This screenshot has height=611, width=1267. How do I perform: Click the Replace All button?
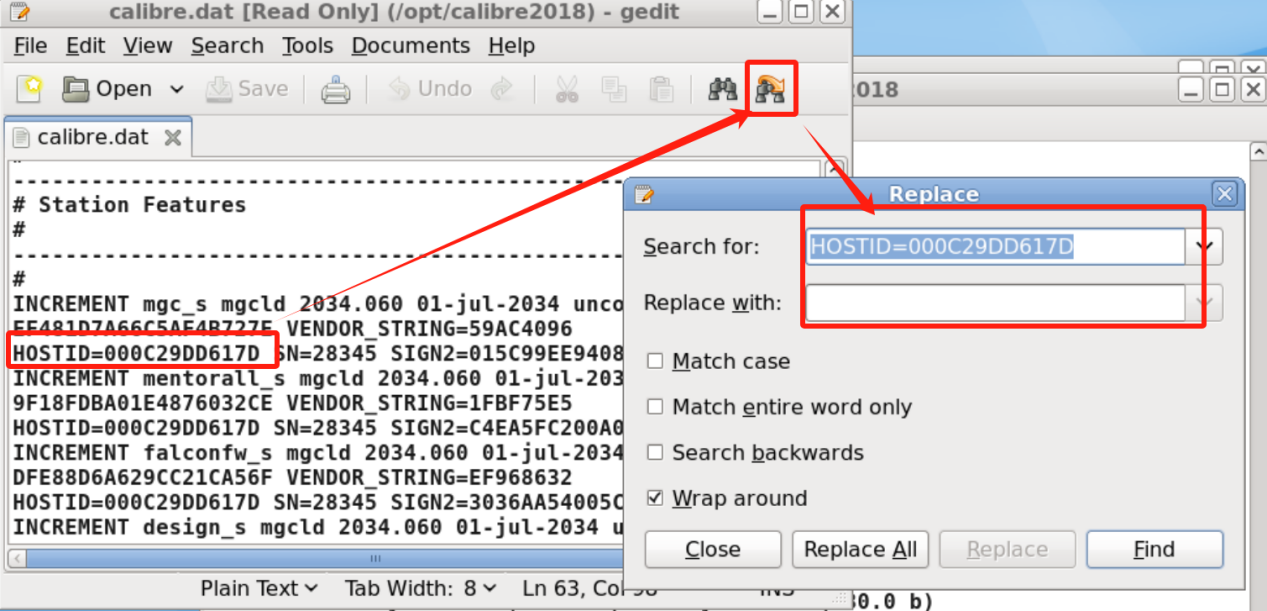click(x=860, y=549)
